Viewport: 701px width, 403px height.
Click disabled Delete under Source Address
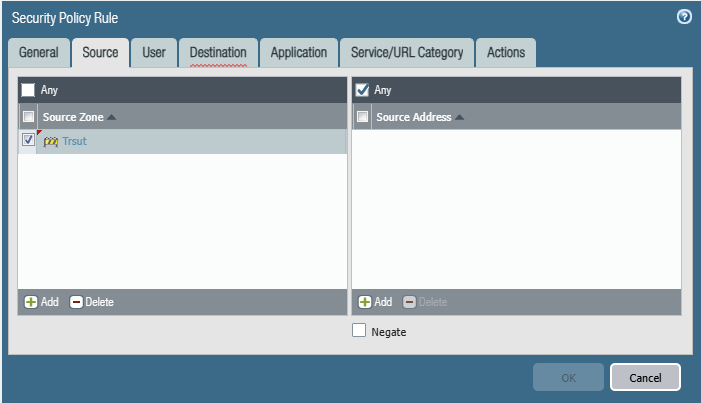click(425, 302)
